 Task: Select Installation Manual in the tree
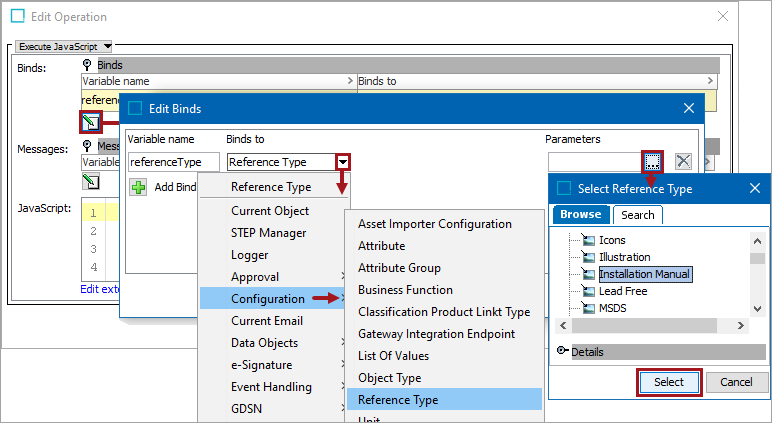(x=645, y=274)
